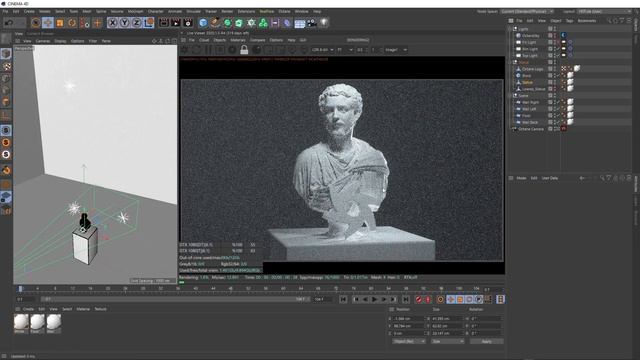This screenshot has height=360, width=640.
Task: Open the Octane menu in the main menu bar
Action: coord(284,11)
